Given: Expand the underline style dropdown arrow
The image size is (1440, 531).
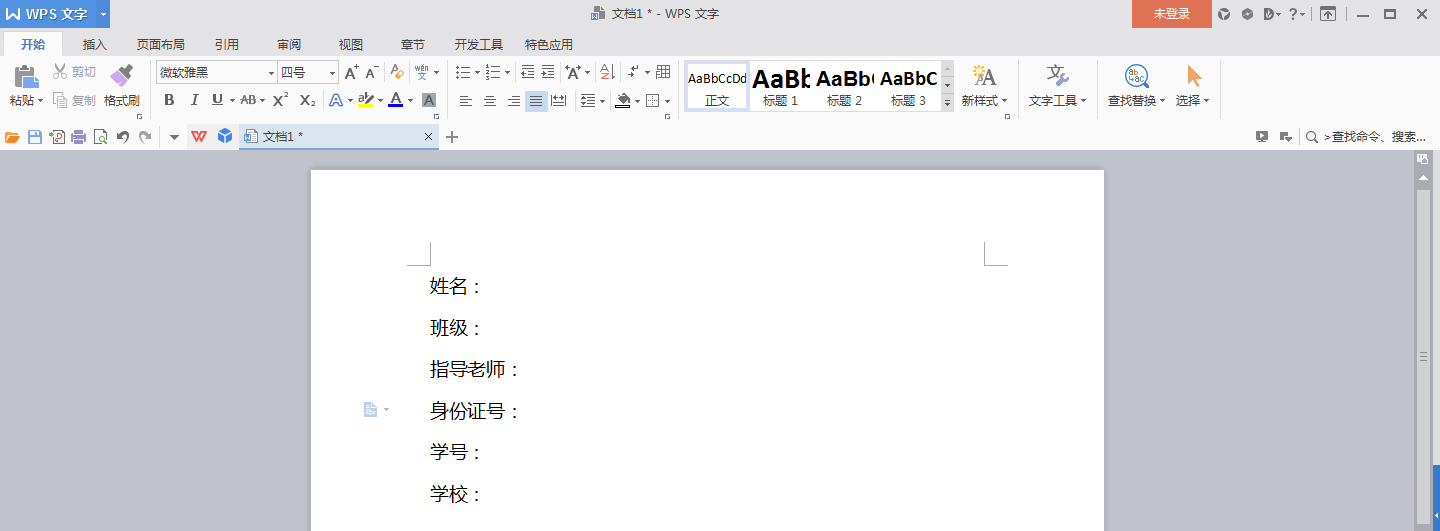Looking at the screenshot, I should point(232,100).
